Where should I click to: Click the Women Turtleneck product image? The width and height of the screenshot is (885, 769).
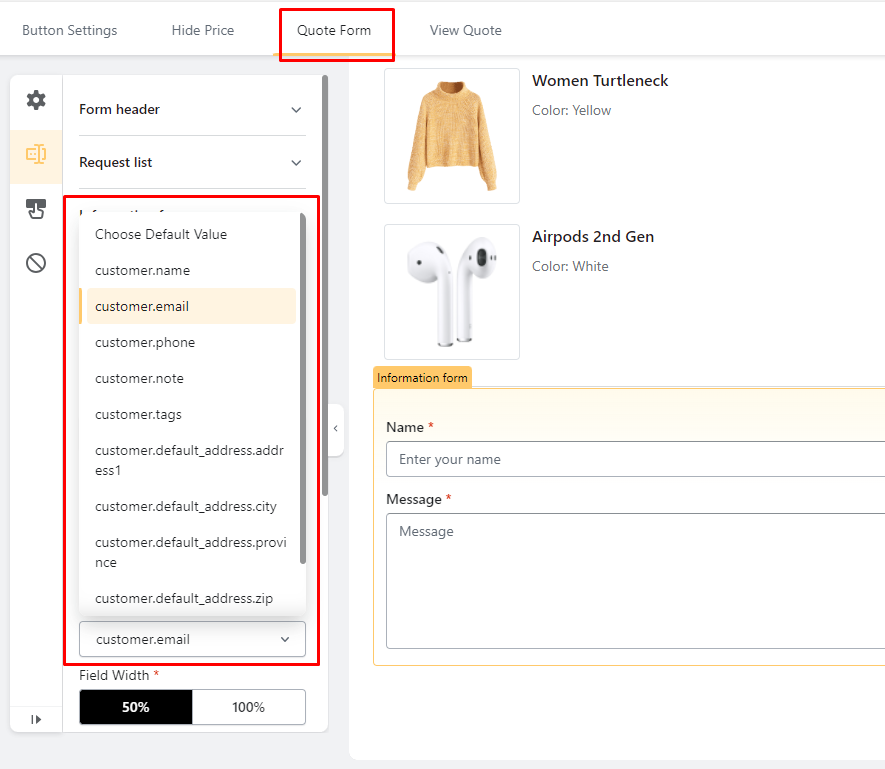[x=452, y=136]
